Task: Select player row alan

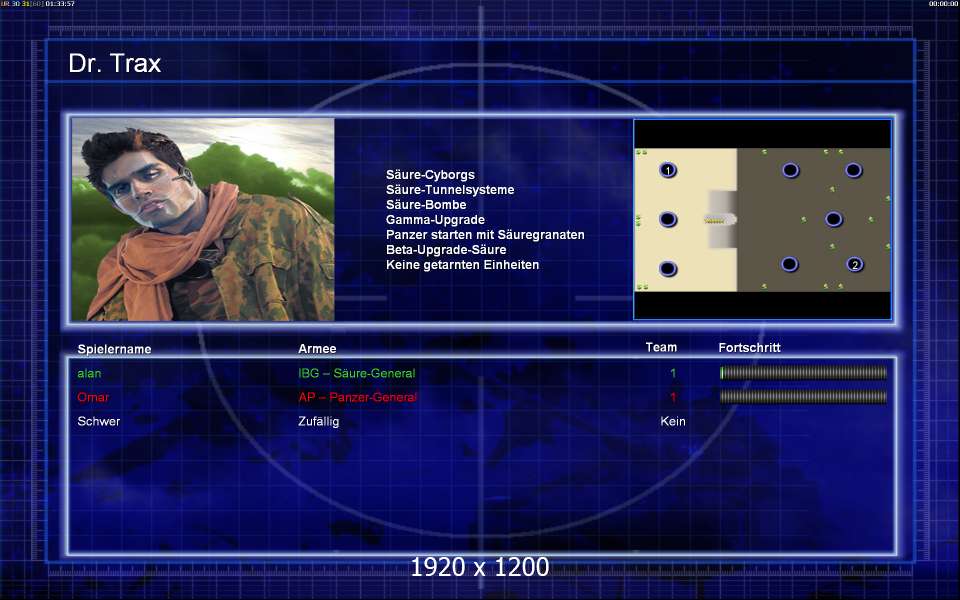Action: [481, 373]
